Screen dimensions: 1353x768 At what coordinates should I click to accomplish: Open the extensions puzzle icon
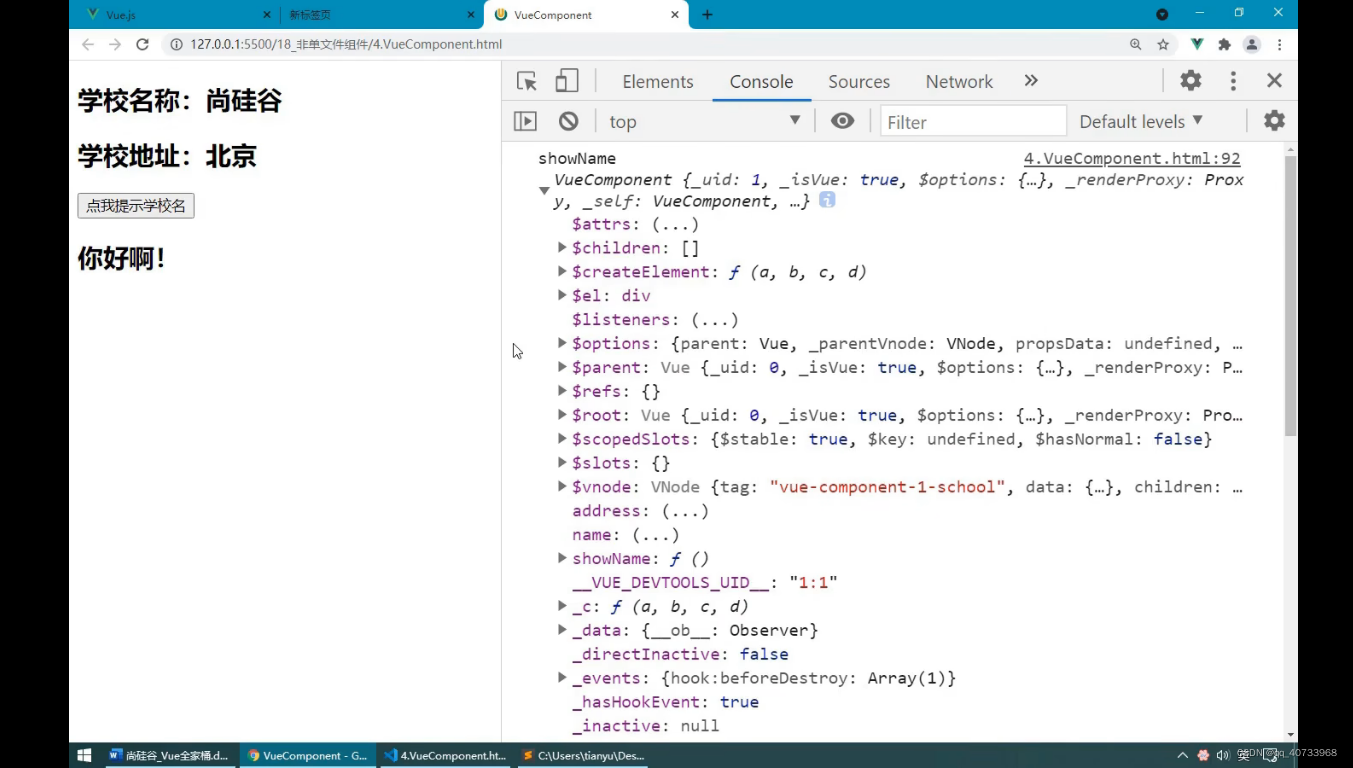tap(1224, 44)
